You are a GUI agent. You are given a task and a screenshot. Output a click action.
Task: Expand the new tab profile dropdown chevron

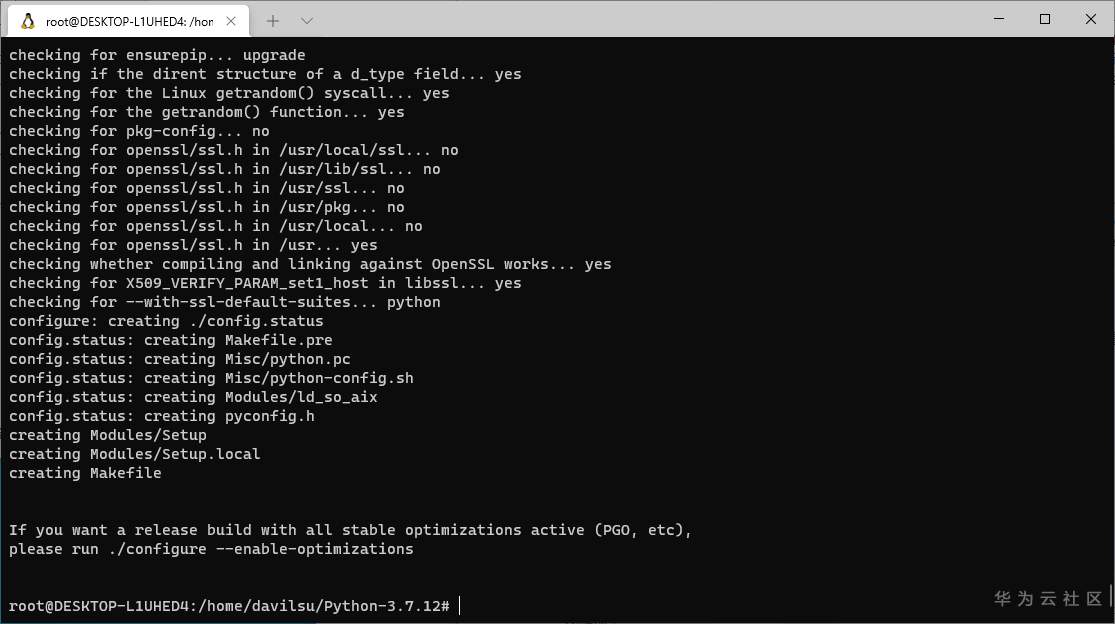(x=307, y=20)
